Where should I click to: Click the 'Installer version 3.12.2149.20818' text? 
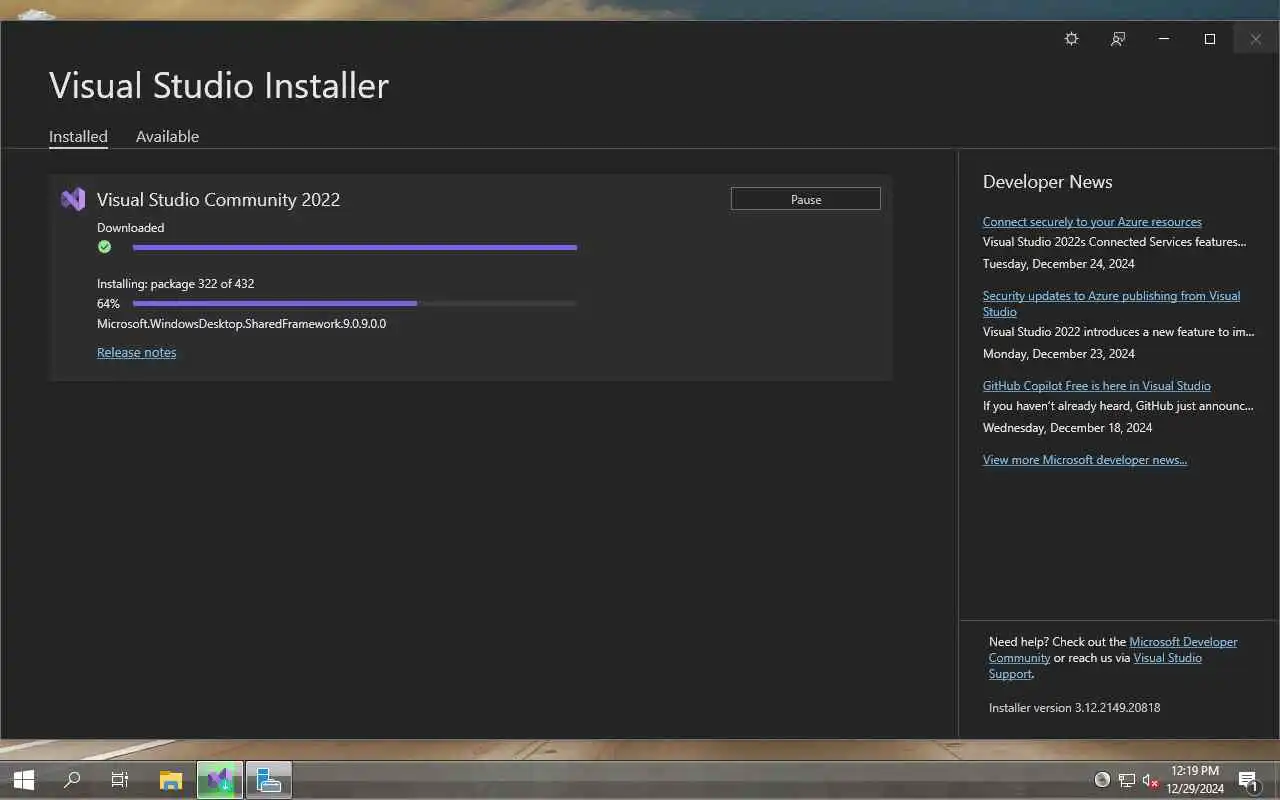tap(1074, 707)
